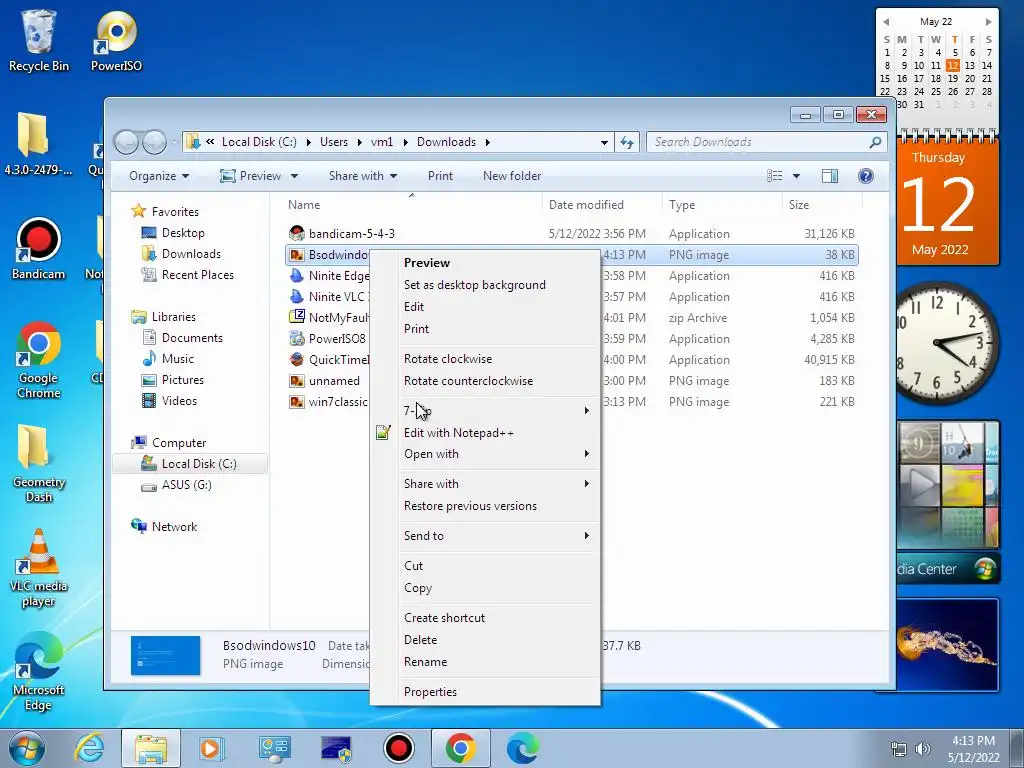The image size is (1024, 768).
Task: Open Internet Explorer from the taskbar
Action: point(89,748)
